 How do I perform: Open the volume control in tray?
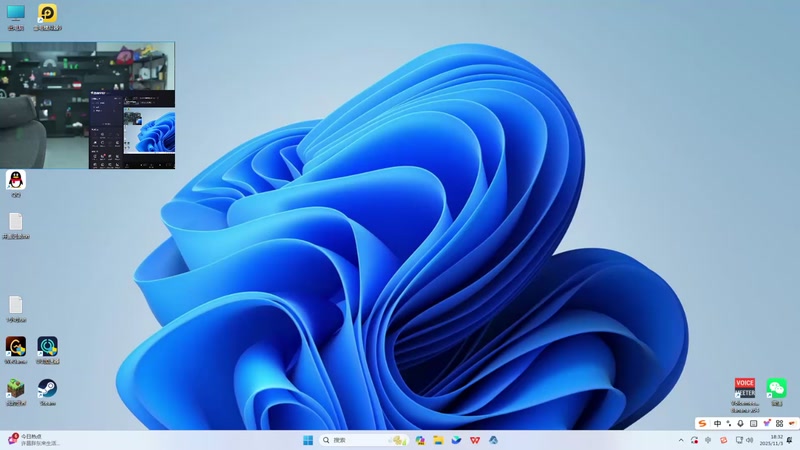coord(749,440)
